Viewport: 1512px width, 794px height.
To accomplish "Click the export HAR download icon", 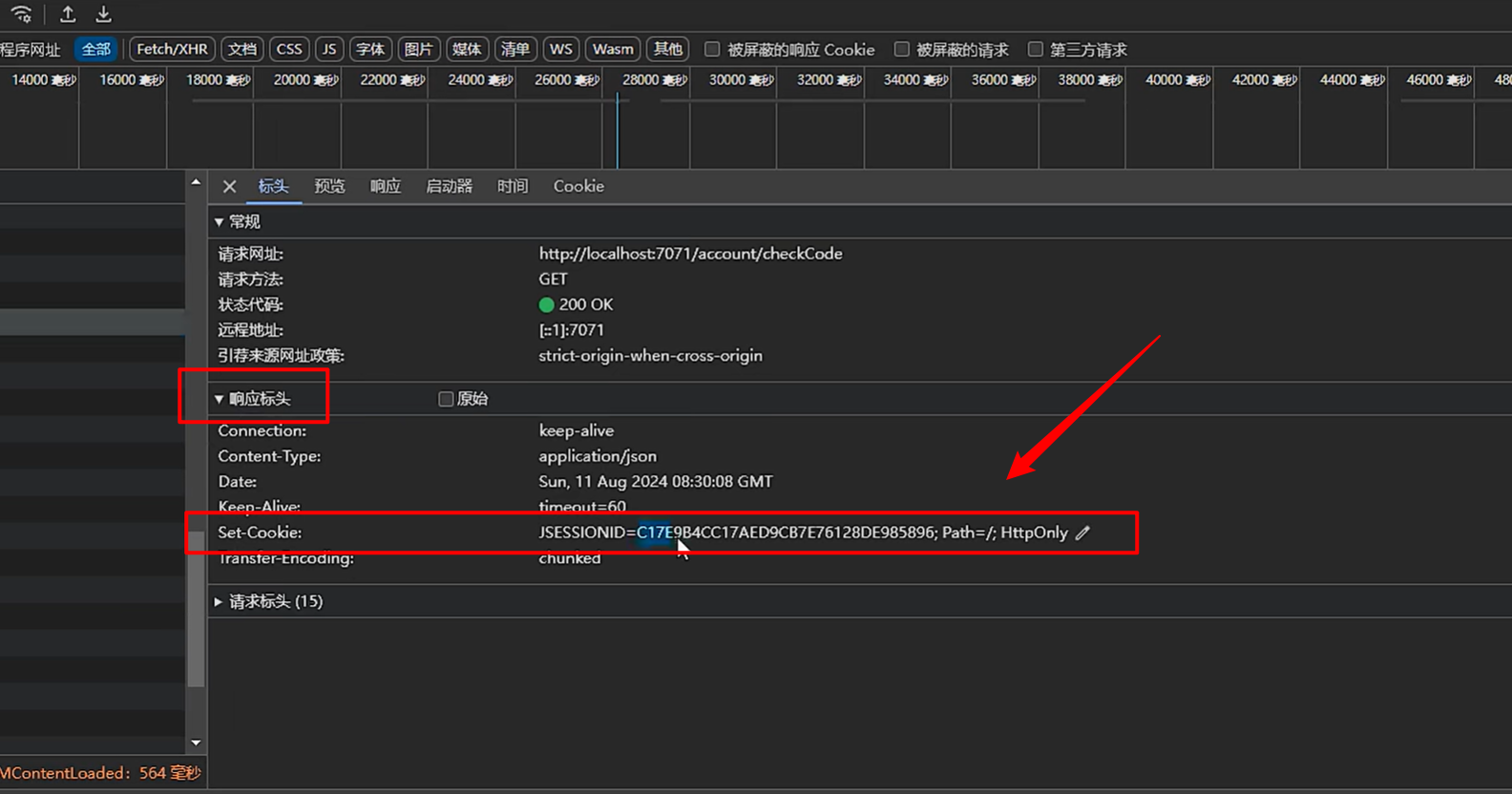I will pyautogui.click(x=103, y=14).
